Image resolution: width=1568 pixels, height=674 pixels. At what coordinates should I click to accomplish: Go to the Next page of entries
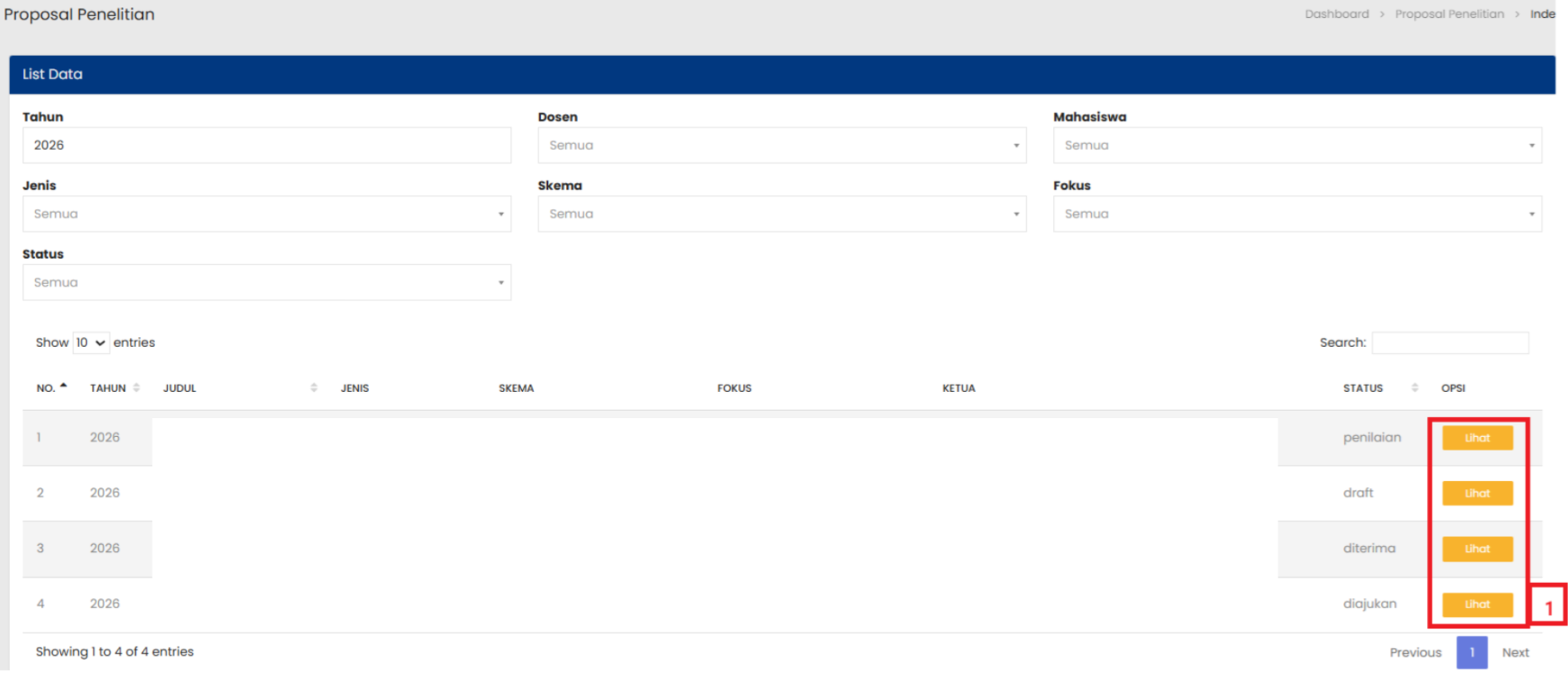pos(1515,652)
